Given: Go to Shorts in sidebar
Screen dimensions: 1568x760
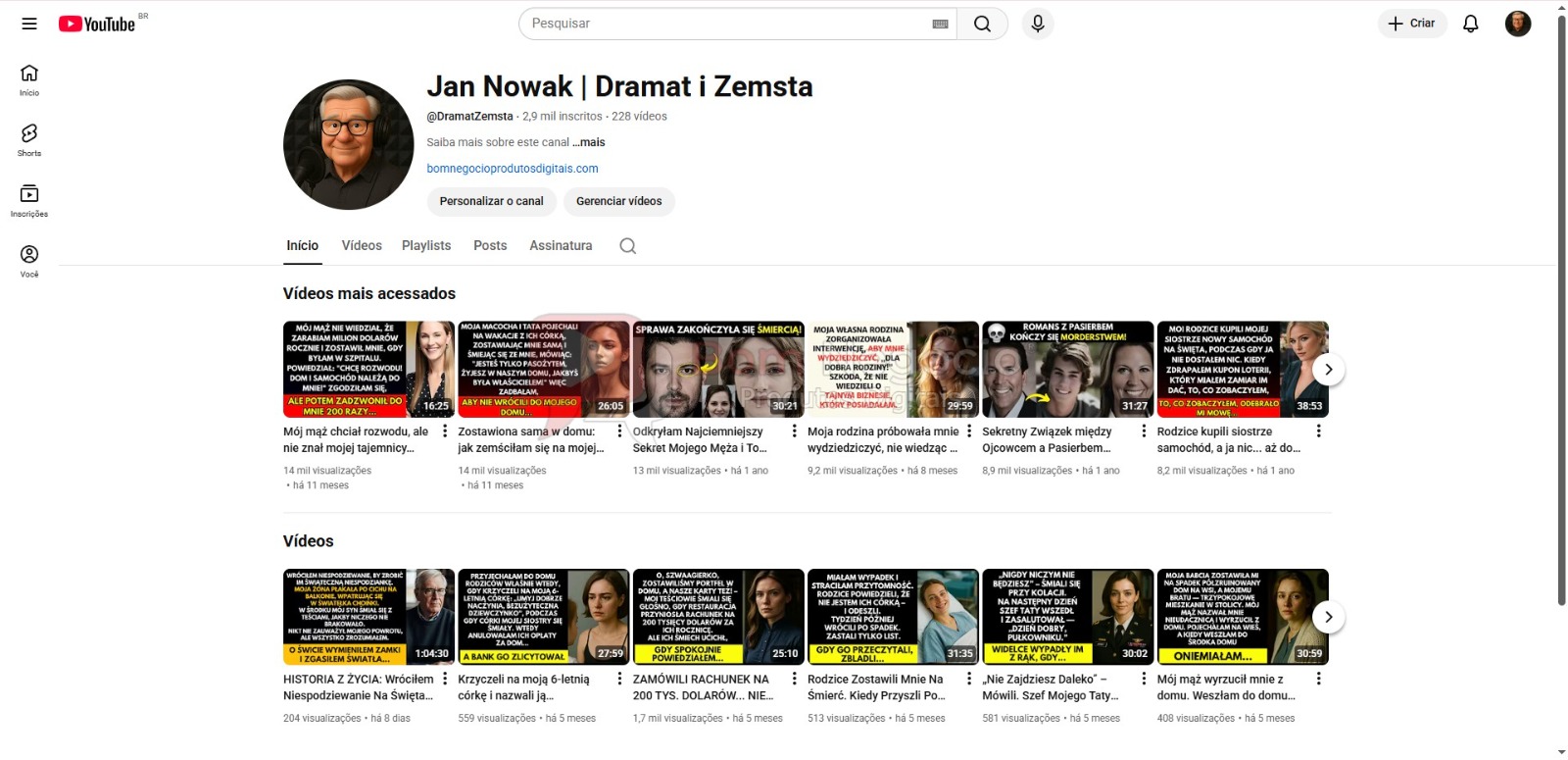Looking at the screenshot, I should [x=29, y=139].
